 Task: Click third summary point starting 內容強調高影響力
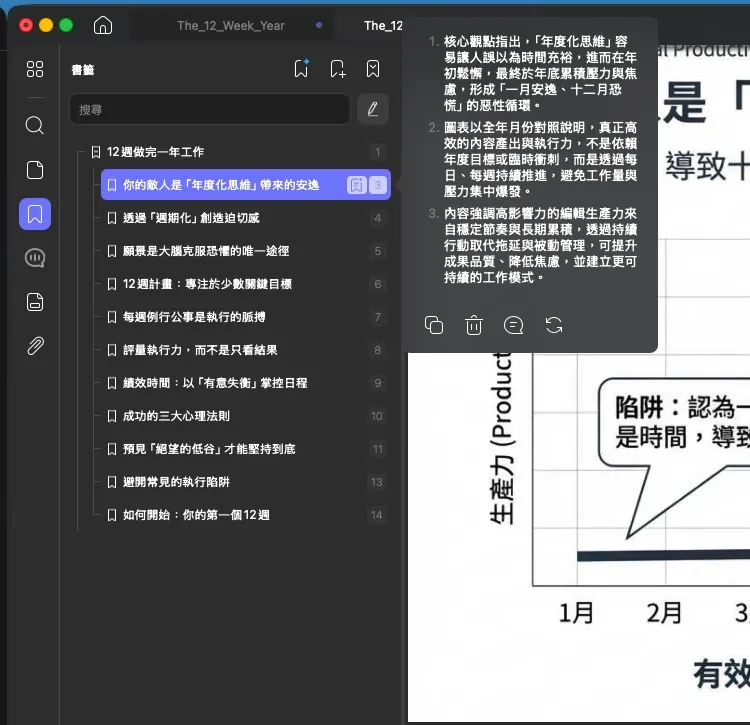point(540,245)
